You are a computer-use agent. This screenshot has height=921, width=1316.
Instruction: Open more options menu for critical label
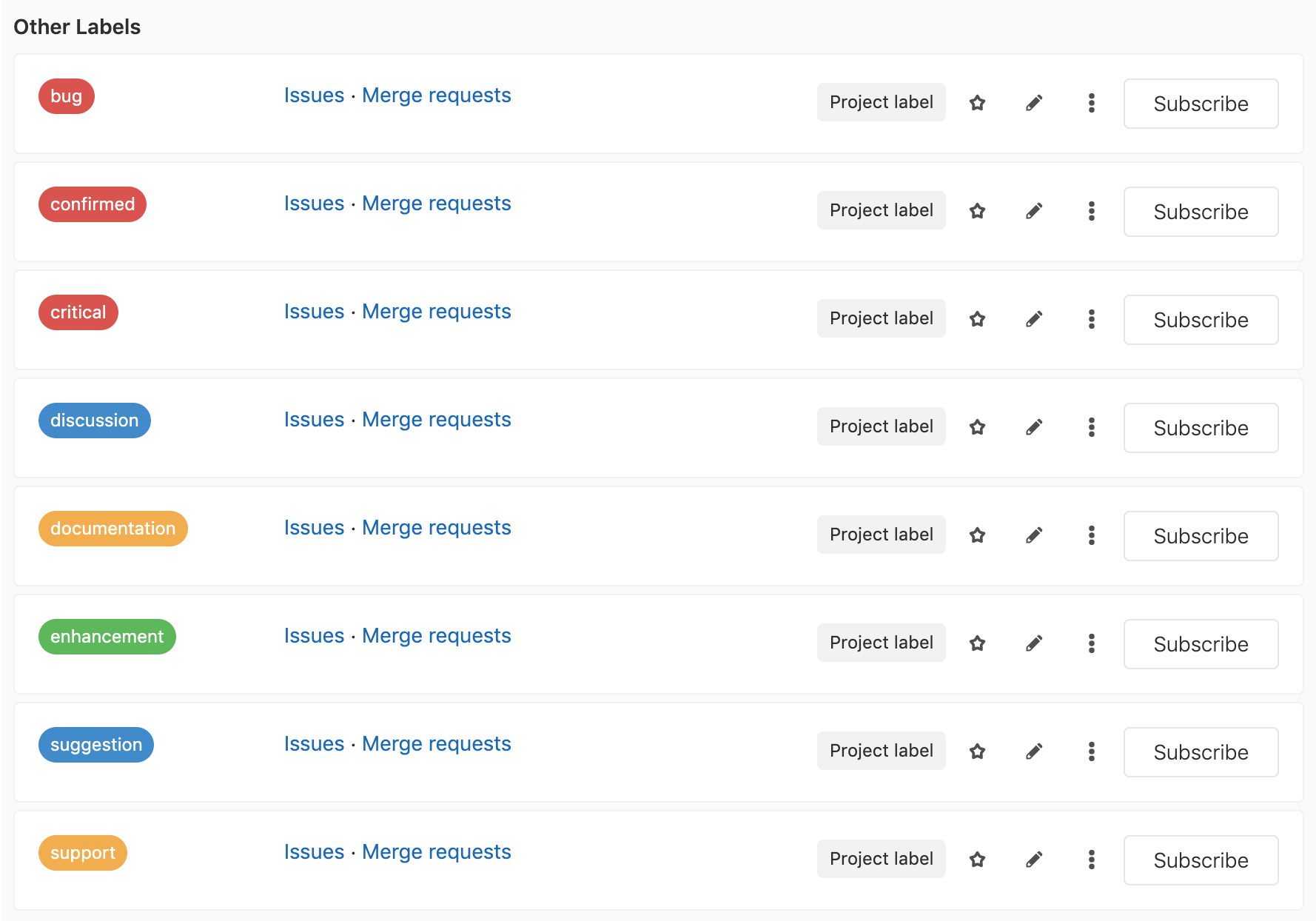click(x=1091, y=319)
